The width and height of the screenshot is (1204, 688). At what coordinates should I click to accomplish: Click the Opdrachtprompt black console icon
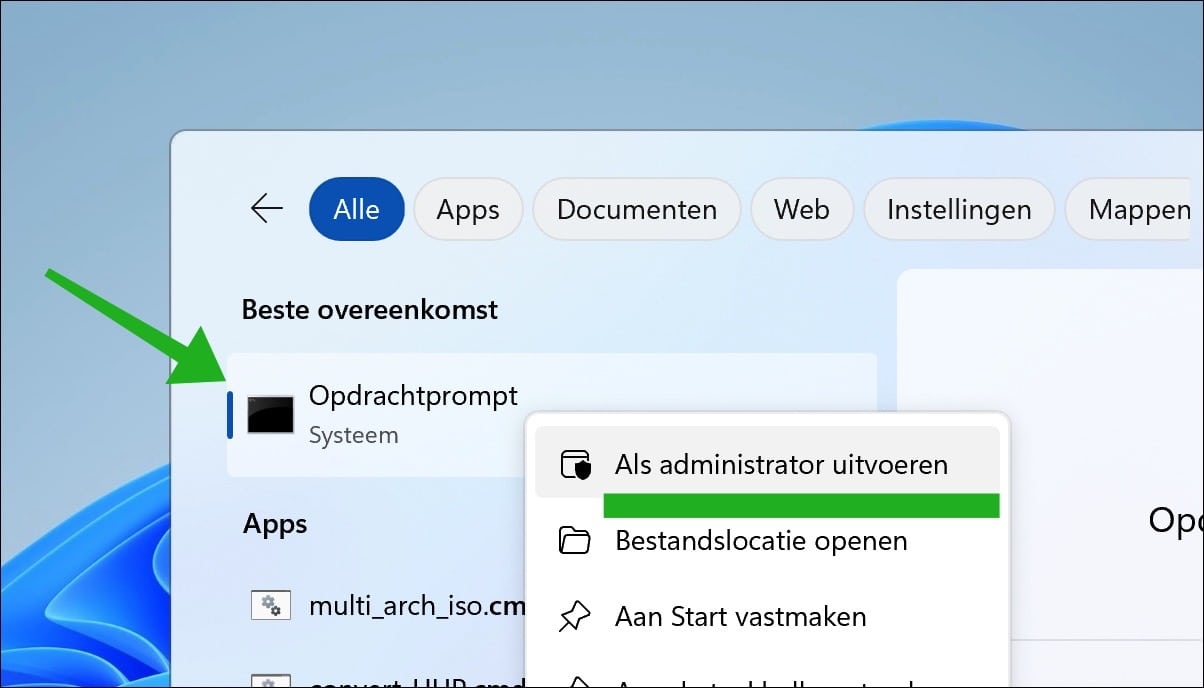(x=269, y=413)
